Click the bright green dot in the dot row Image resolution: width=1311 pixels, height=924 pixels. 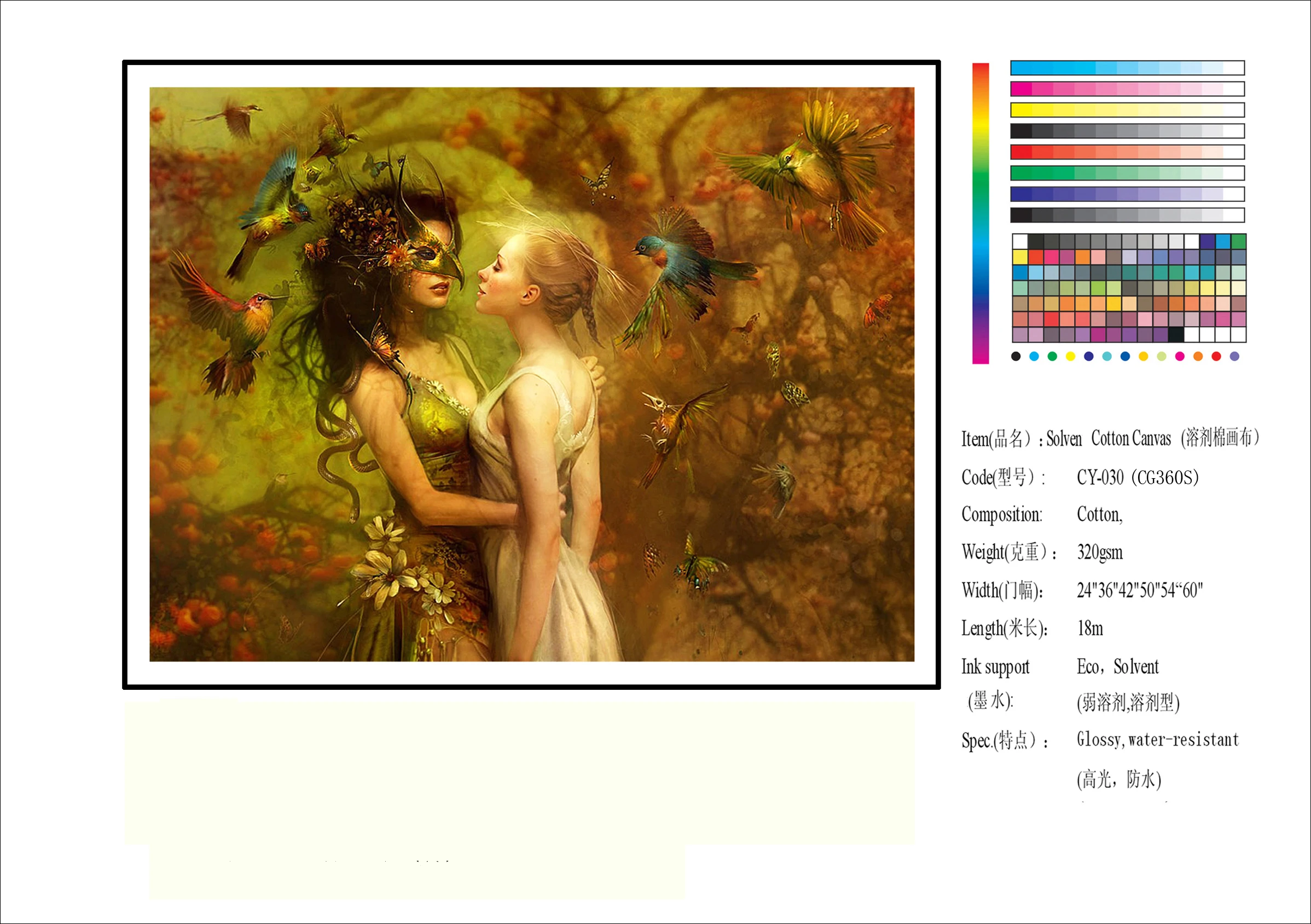point(1052,356)
